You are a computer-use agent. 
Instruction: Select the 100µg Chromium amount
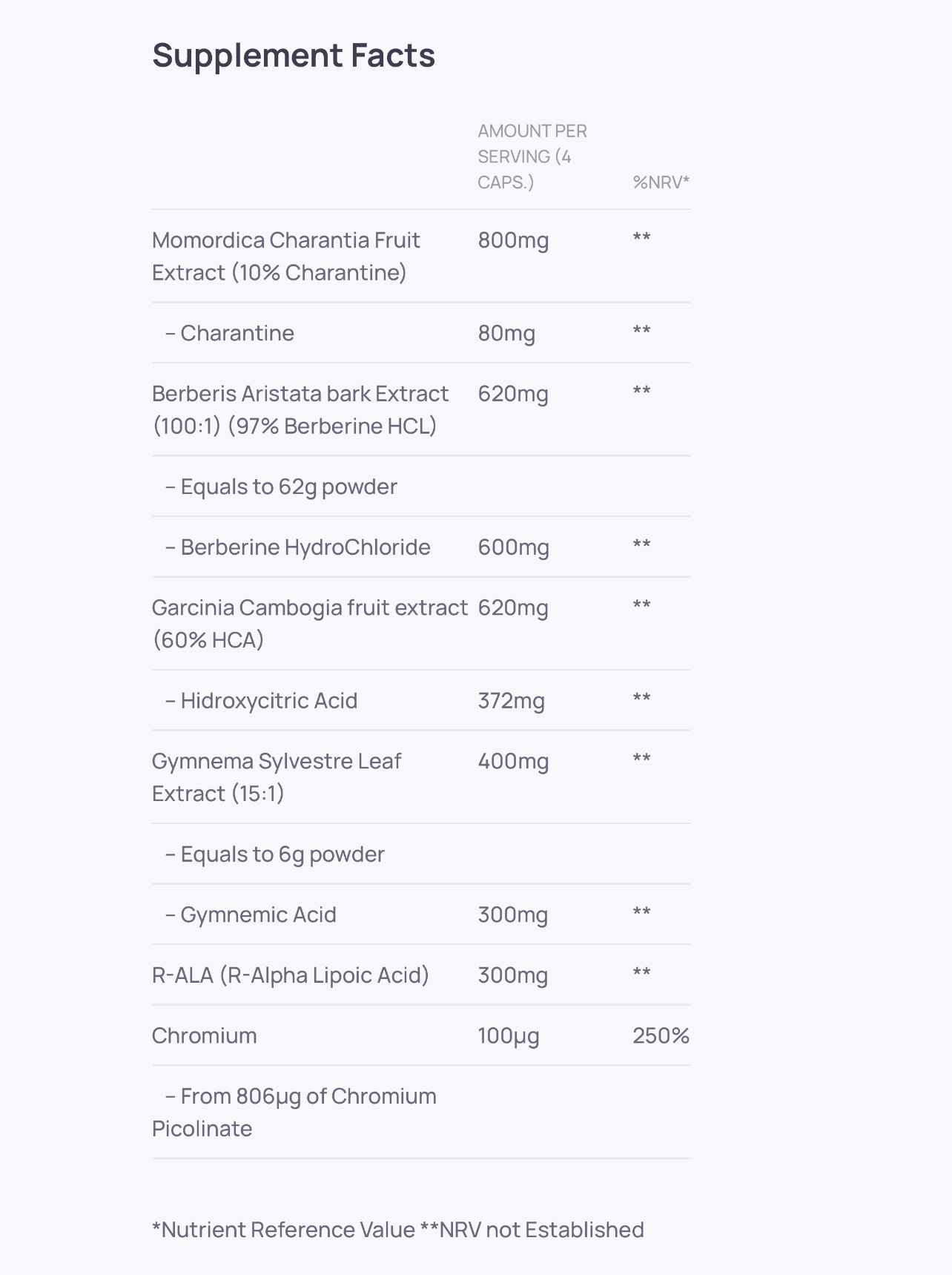coord(509,1036)
